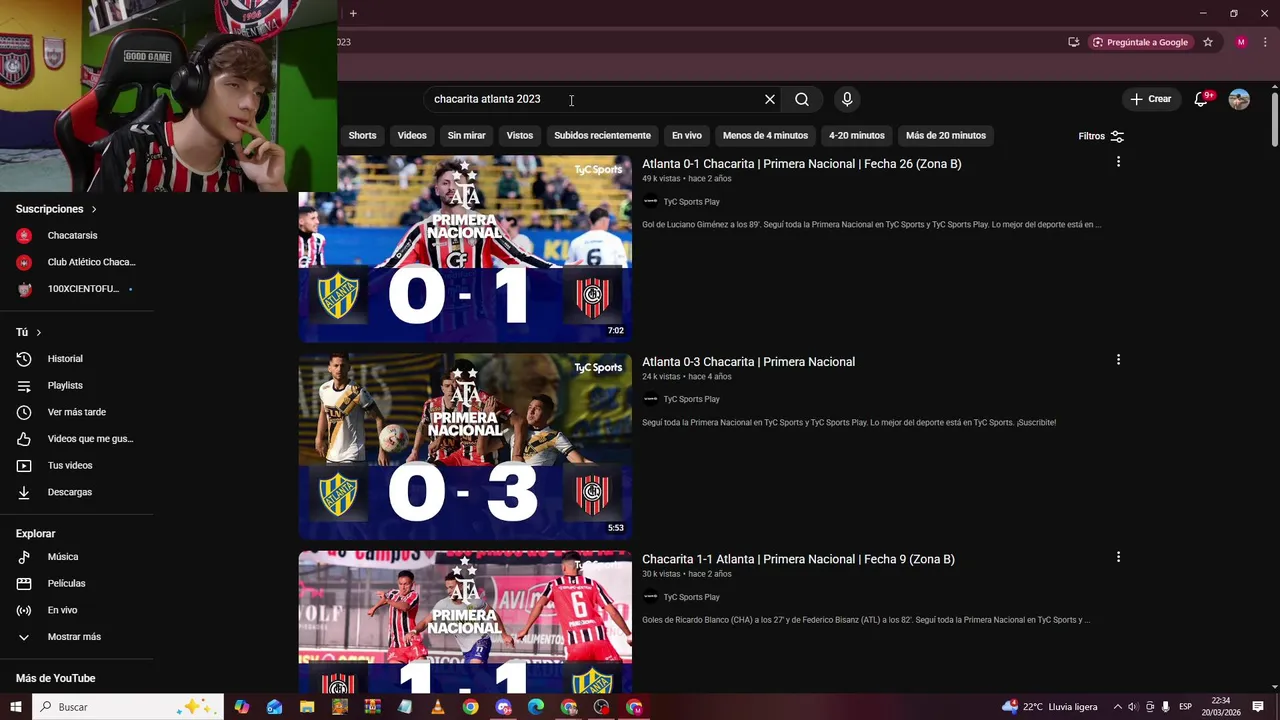Image resolution: width=1280 pixels, height=720 pixels.
Task: Open TyC Sports Play channel under Atlanta 0-1 video
Action: [691, 202]
